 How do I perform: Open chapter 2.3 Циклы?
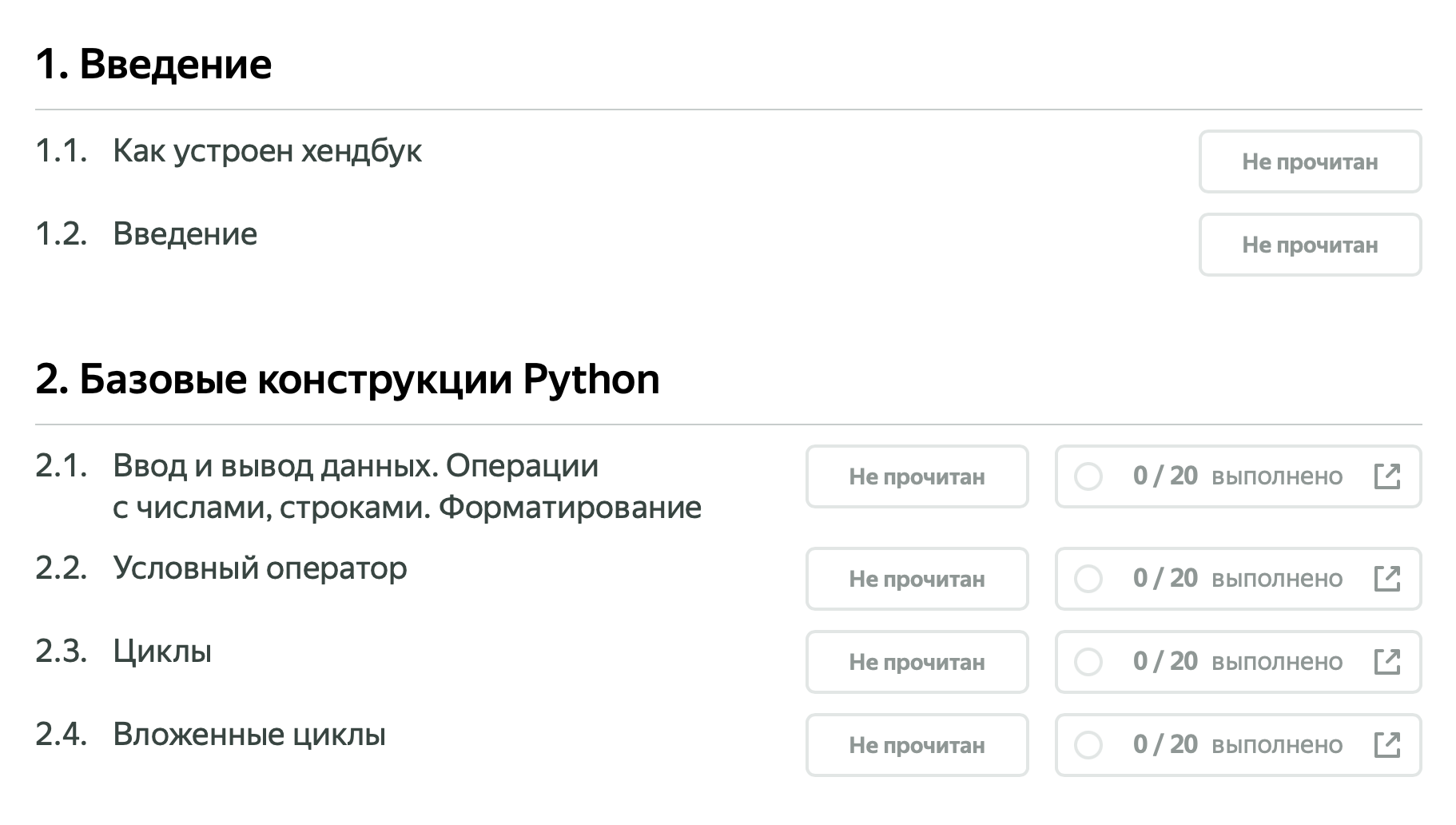coord(162,652)
